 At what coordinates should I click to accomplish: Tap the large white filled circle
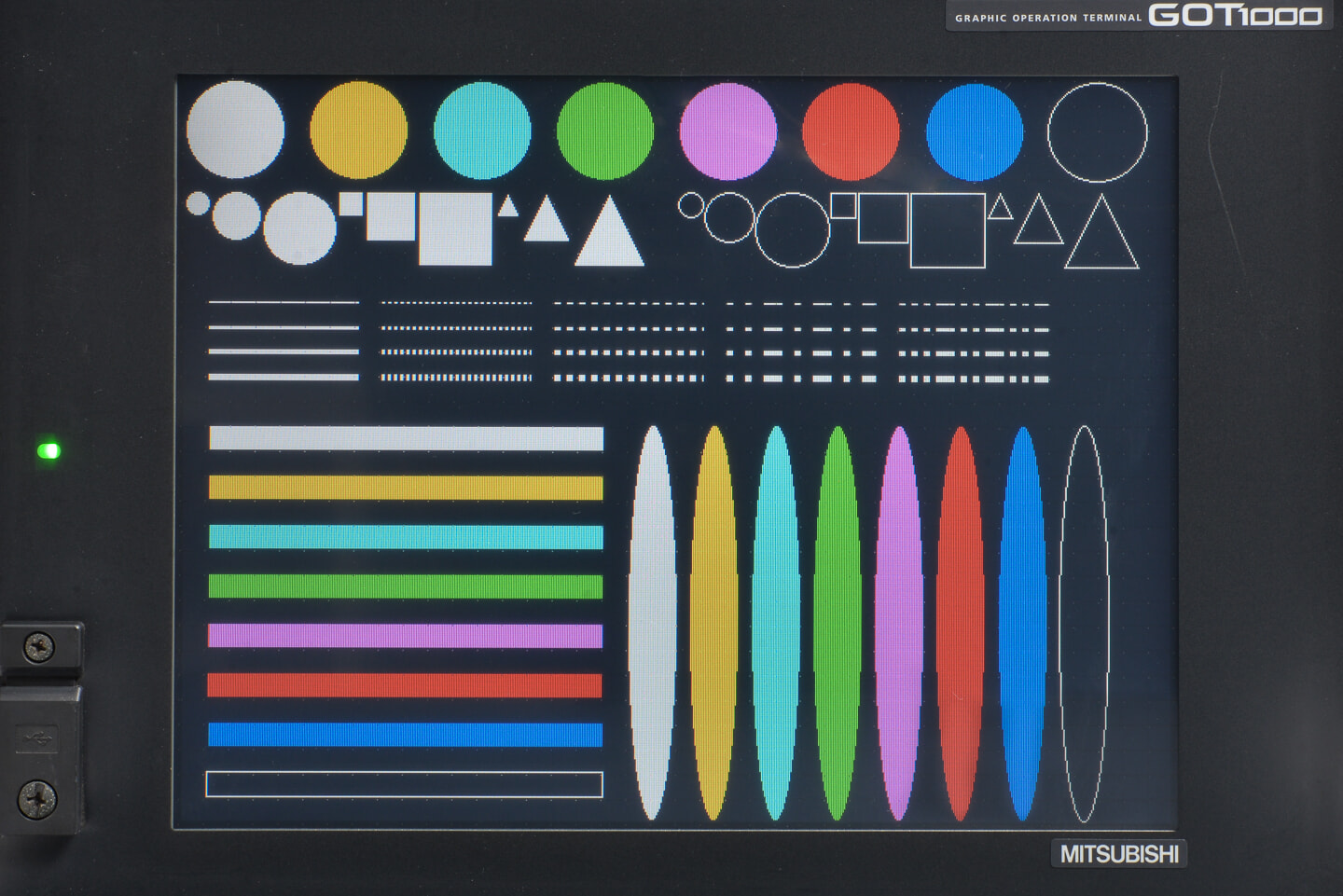[x=235, y=130]
